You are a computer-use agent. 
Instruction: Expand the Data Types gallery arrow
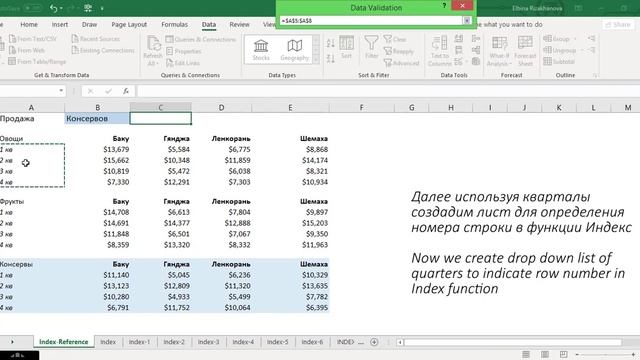point(316,59)
